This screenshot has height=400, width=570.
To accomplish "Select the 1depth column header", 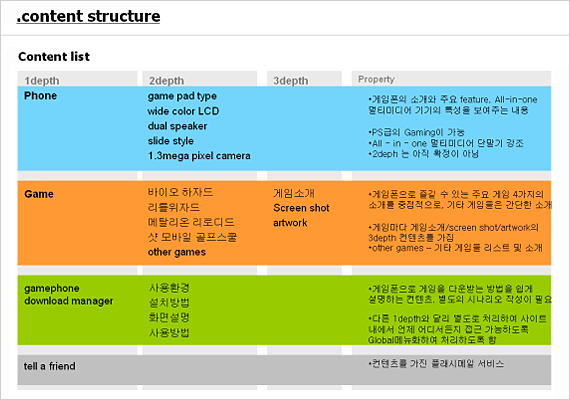I will point(42,81).
